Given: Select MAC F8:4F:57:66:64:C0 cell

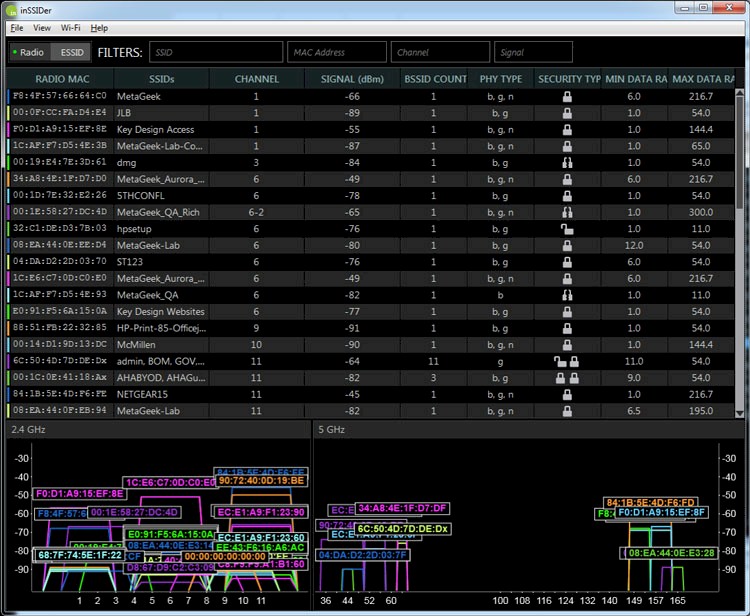Looking at the screenshot, I should [60, 96].
